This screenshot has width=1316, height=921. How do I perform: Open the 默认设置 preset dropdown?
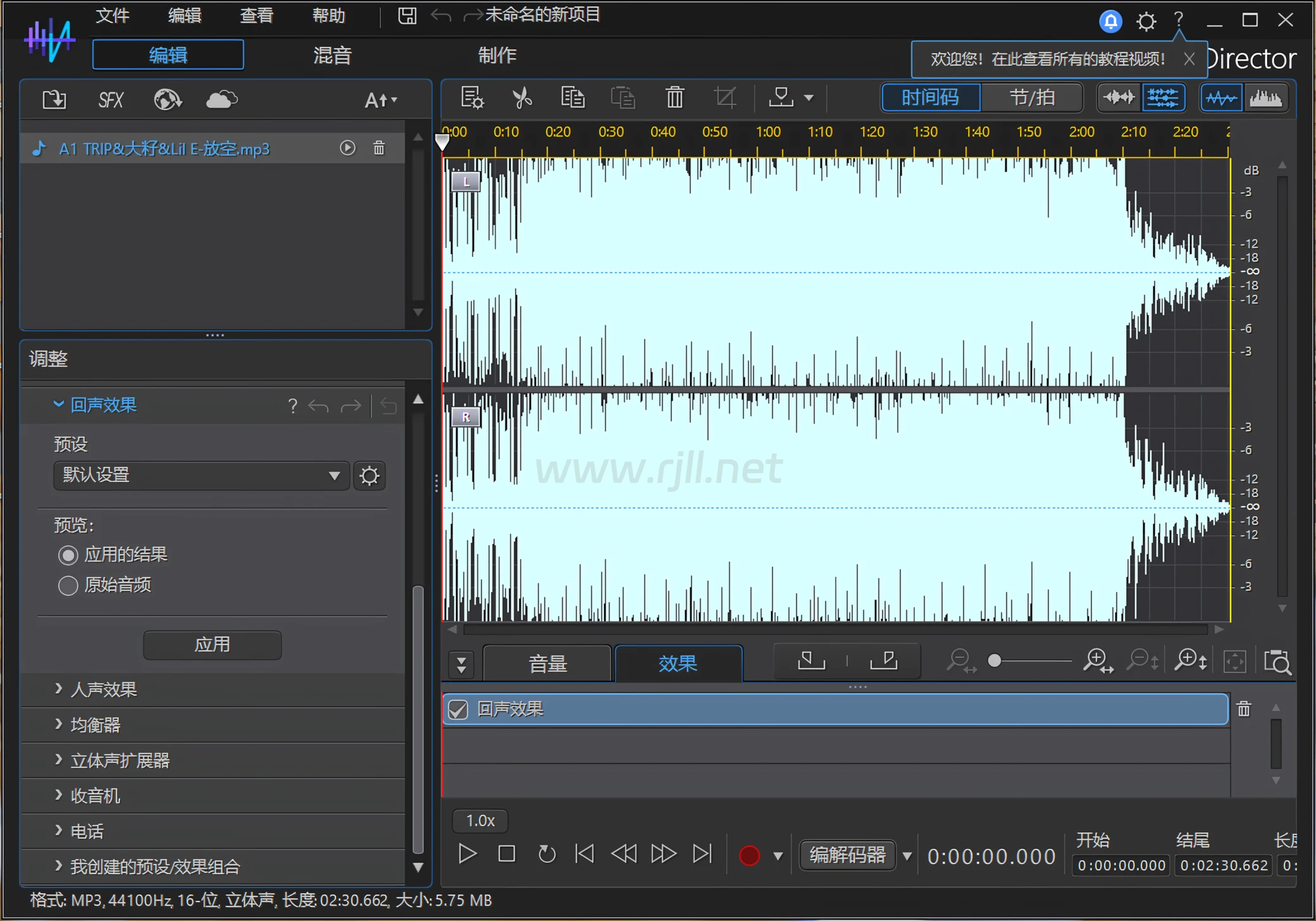pos(201,476)
